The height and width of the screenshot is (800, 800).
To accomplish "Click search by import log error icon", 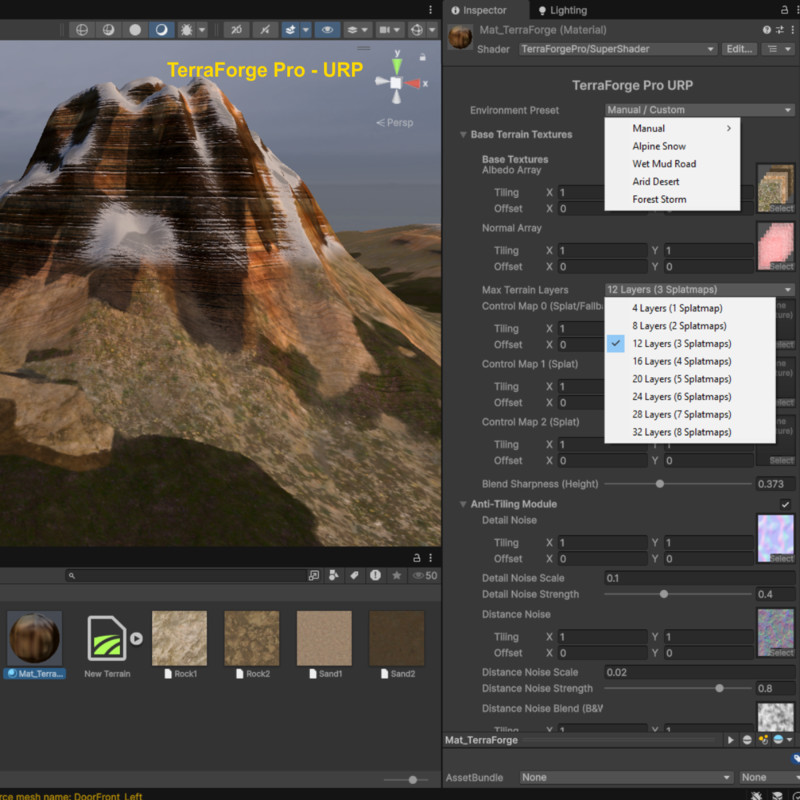I will (x=376, y=576).
